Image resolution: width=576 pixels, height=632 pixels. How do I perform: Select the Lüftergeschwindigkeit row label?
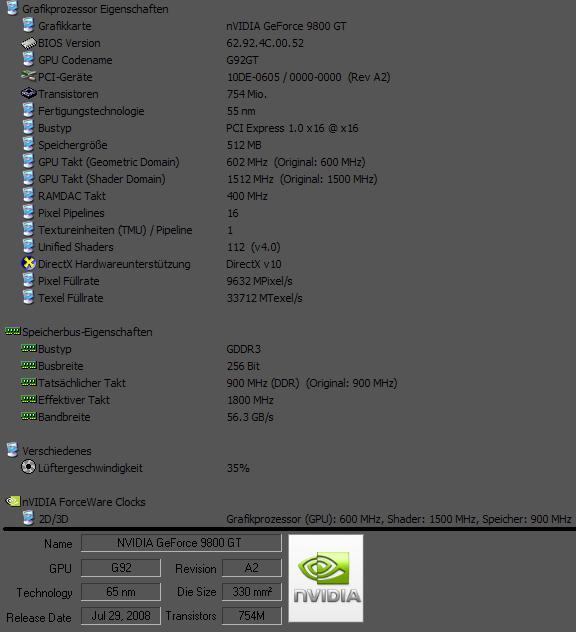pos(90,468)
